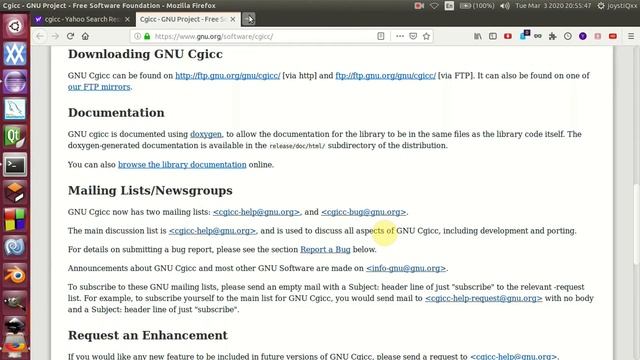
Task: Toggle reader view in address bar
Action: coord(381,36)
